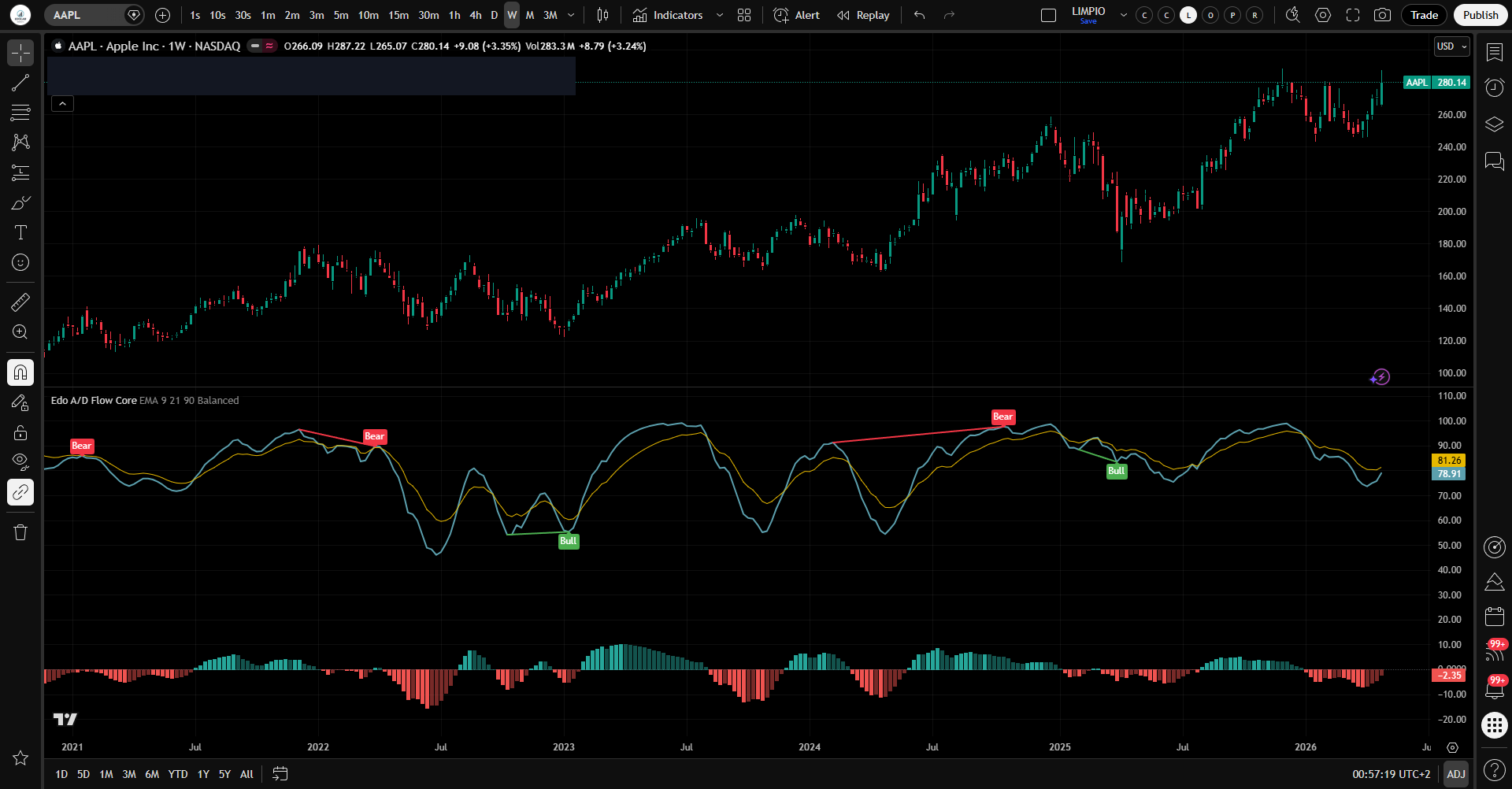Select the ruler measure tool
This screenshot has height=789, width=1512.
(20, 302)
